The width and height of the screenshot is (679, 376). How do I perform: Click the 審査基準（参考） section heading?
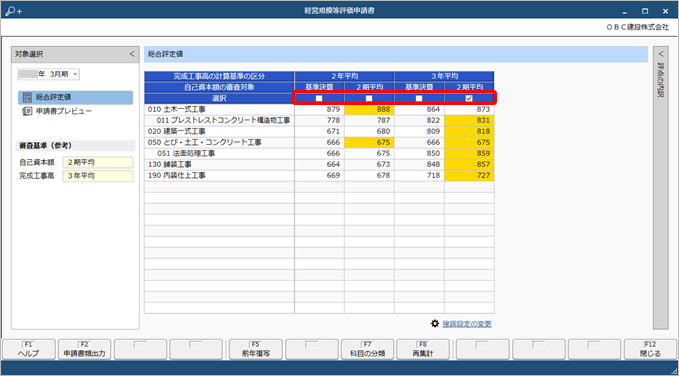(45, 145)
